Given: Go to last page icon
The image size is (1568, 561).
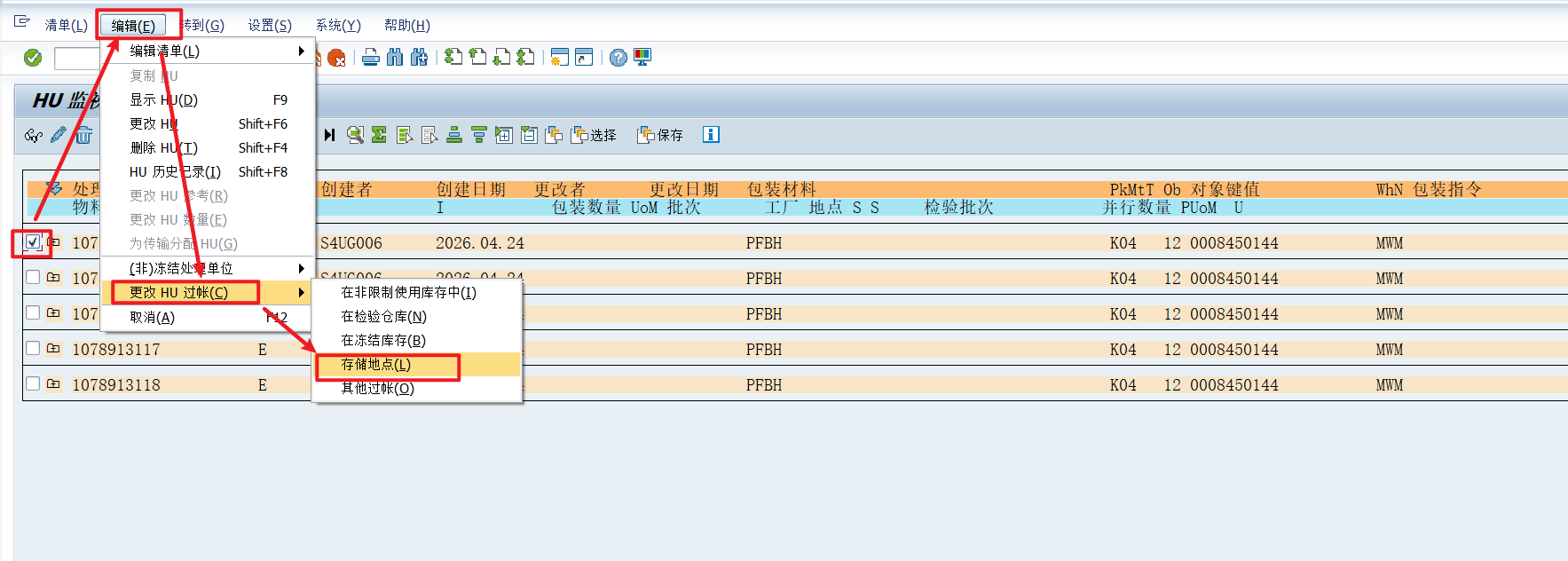Looking at the screenshot, I should tap(525, 58).
